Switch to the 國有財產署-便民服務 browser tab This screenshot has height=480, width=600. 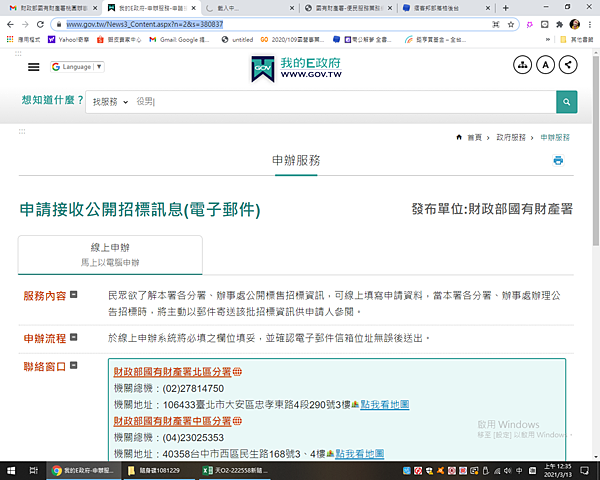(348, 8)
